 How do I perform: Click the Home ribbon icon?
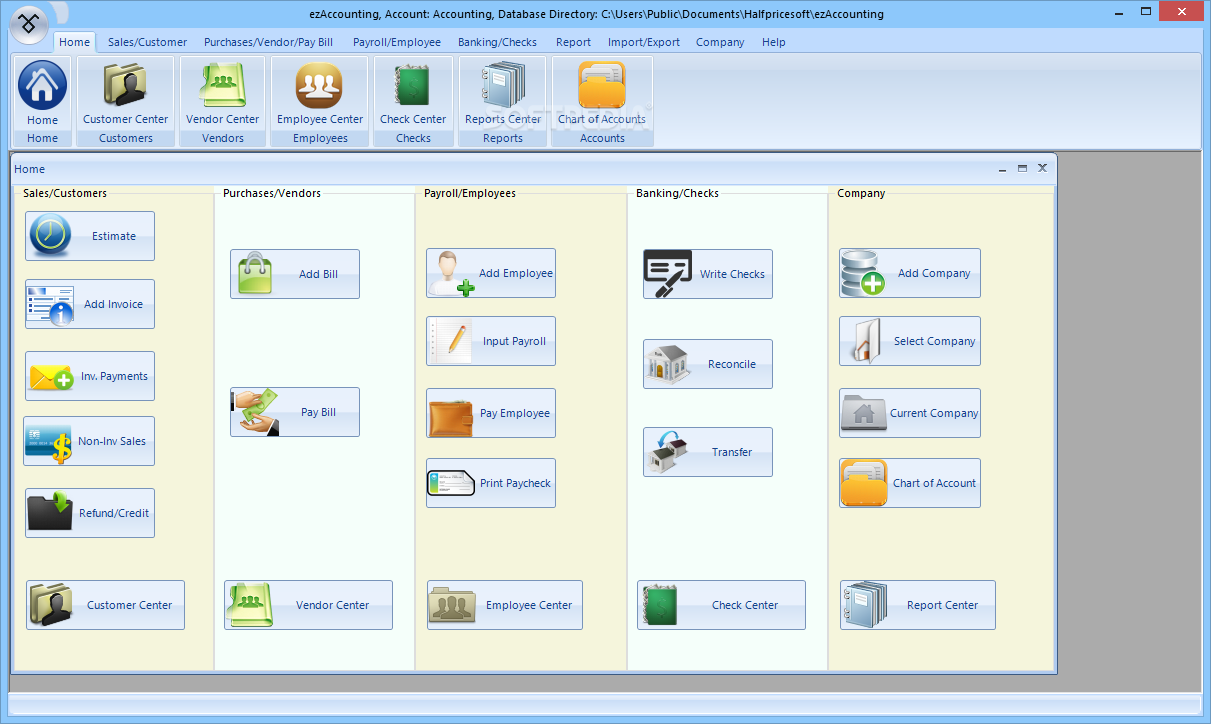click(42, 94)
